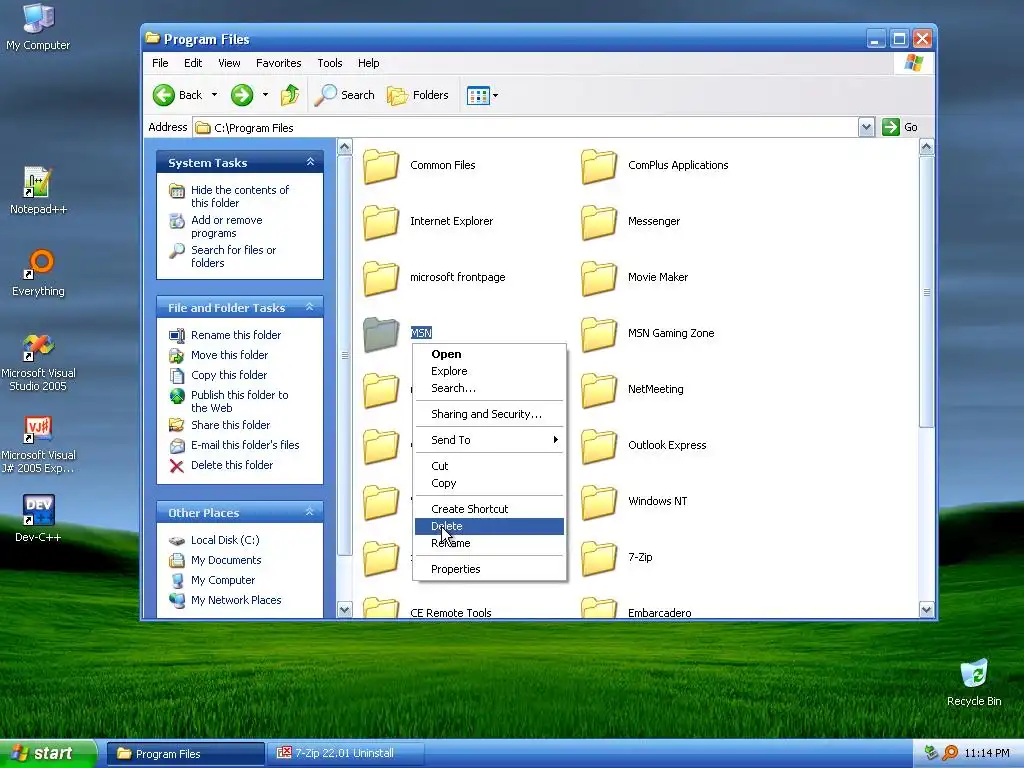This screenshot has height=768, width=1024.
Task: Switch to 7-Zip 22.01 Uninstall taskbar button
Action: tap(345, 753)
